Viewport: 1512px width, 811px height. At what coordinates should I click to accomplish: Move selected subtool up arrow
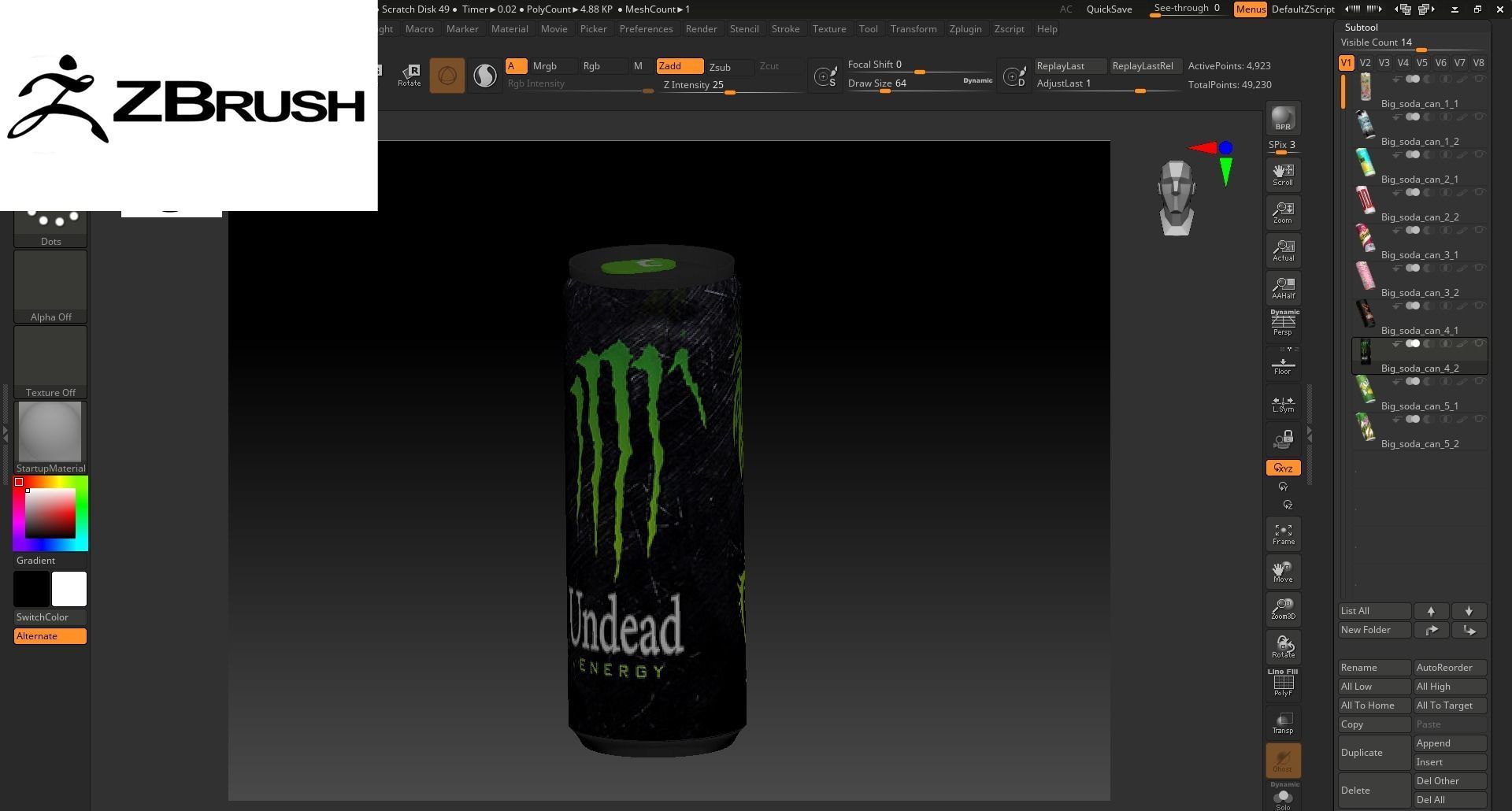(x=1431, y=611)
